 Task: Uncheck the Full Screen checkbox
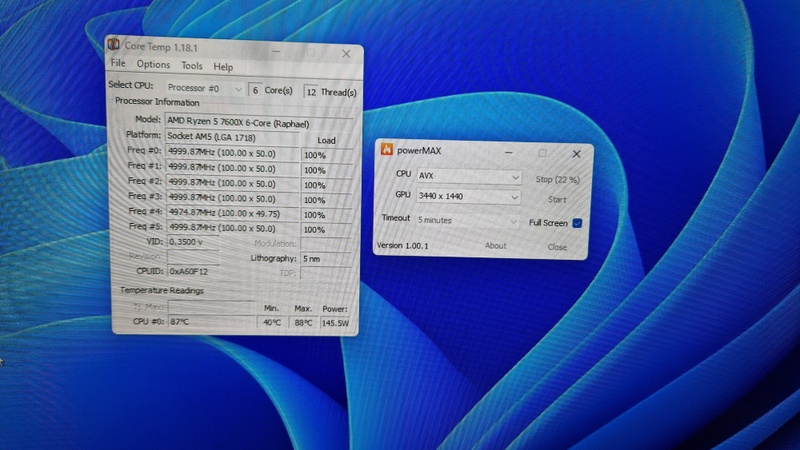click(x=577, y=223)
